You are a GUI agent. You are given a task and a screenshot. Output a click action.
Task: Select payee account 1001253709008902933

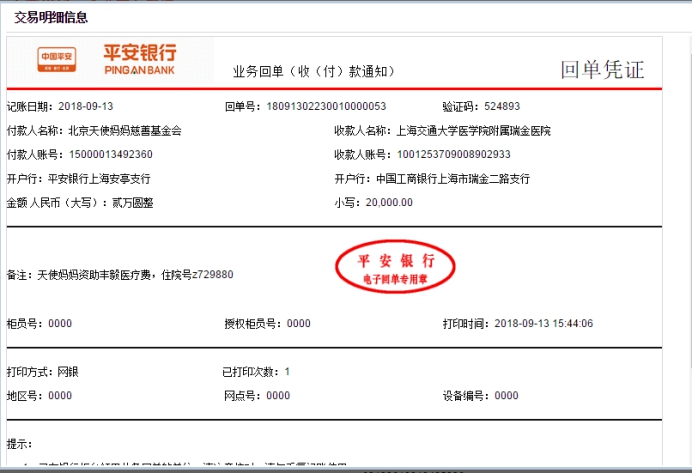(454, 154)
